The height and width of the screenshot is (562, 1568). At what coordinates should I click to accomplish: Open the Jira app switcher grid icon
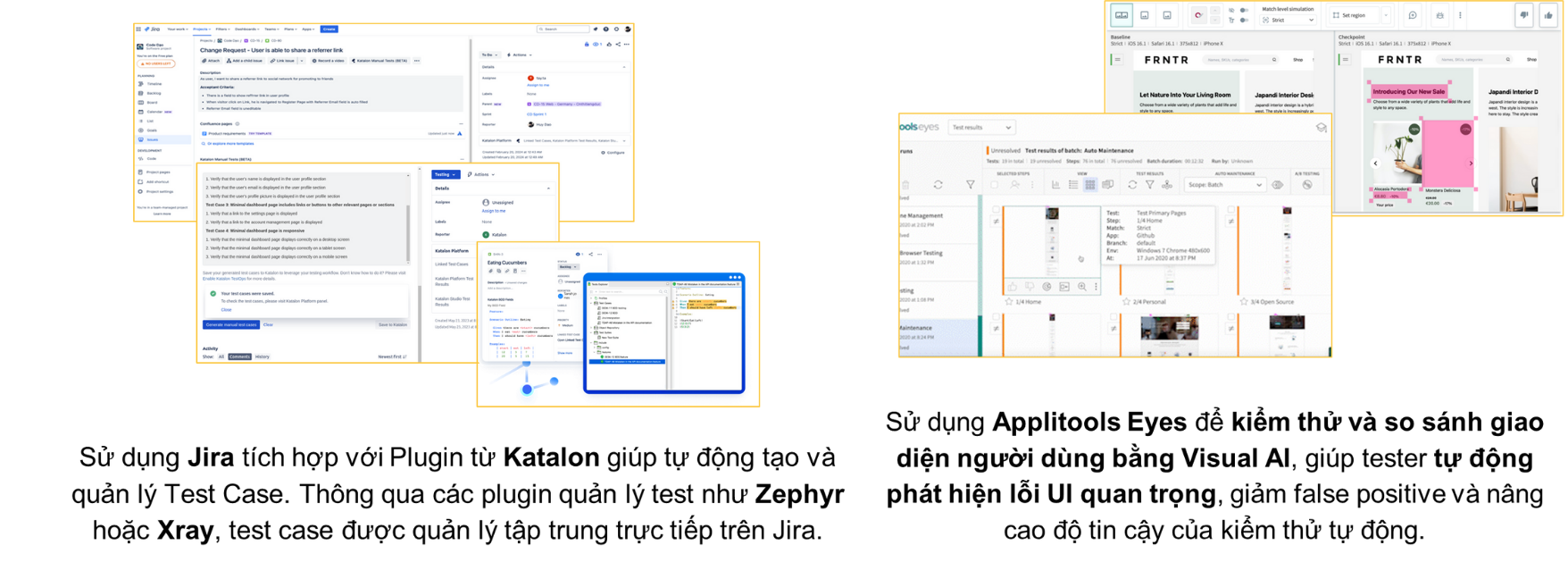(138, 29)
